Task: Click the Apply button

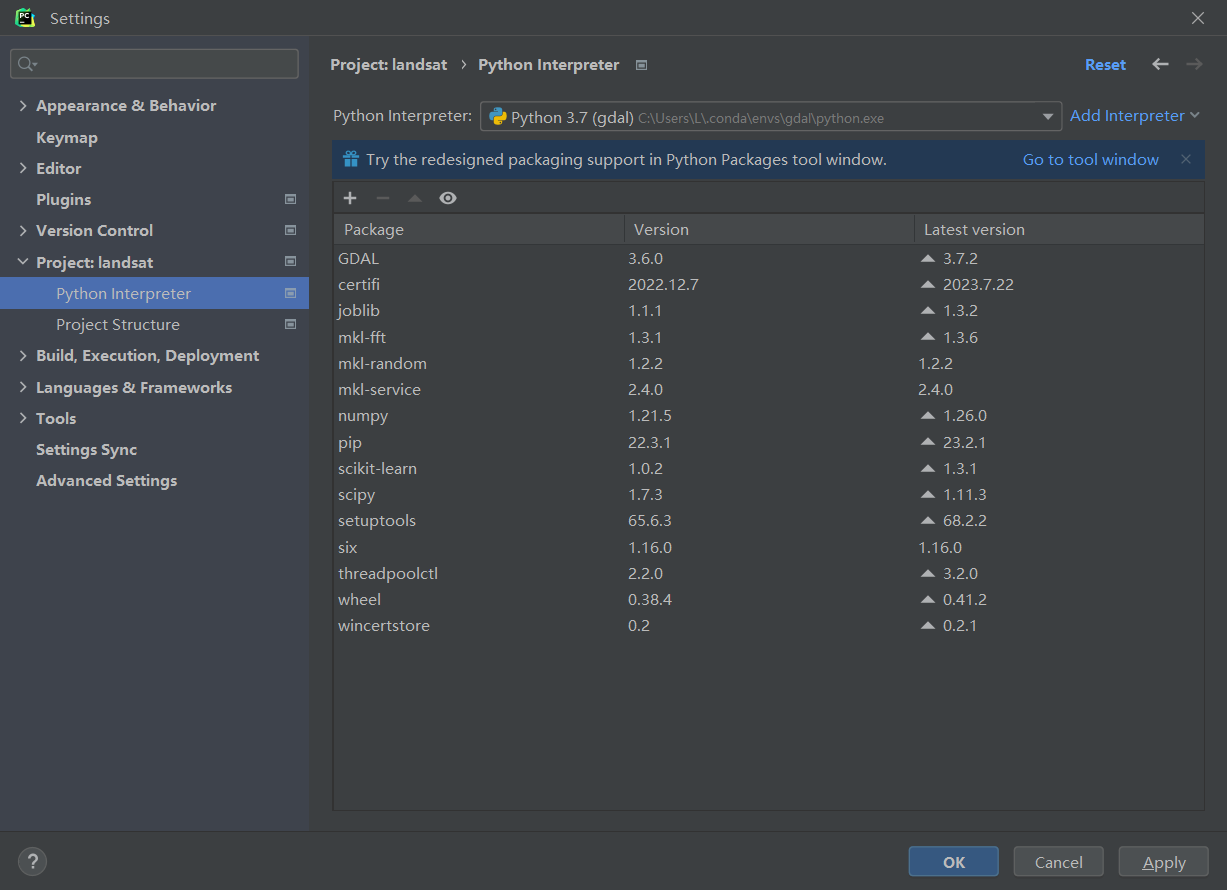Action: coord(1164,862)
